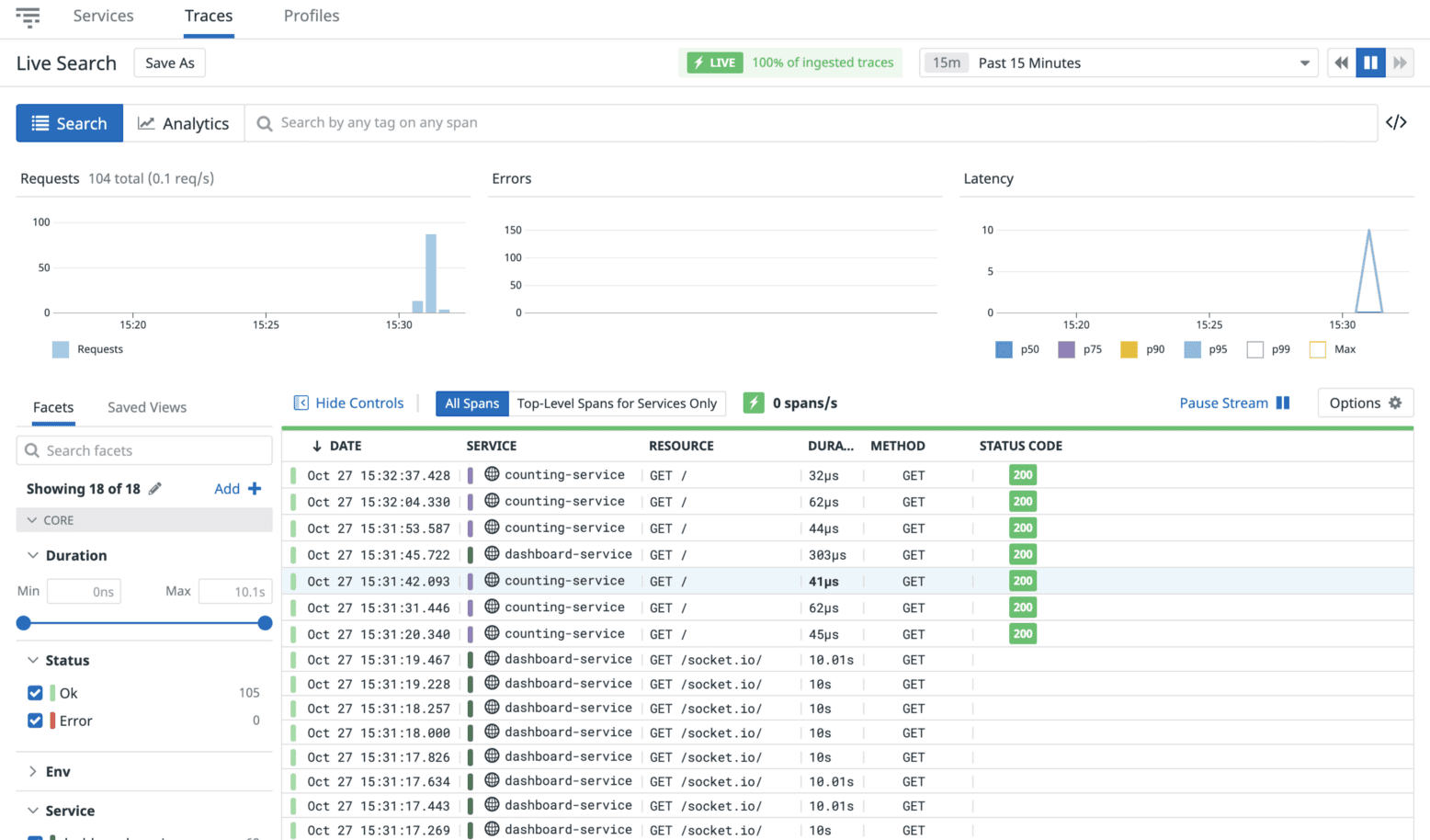Uncheck the Ok status checkbox
This screenshot has width=1430, height=840.
[x=35, y=693]
